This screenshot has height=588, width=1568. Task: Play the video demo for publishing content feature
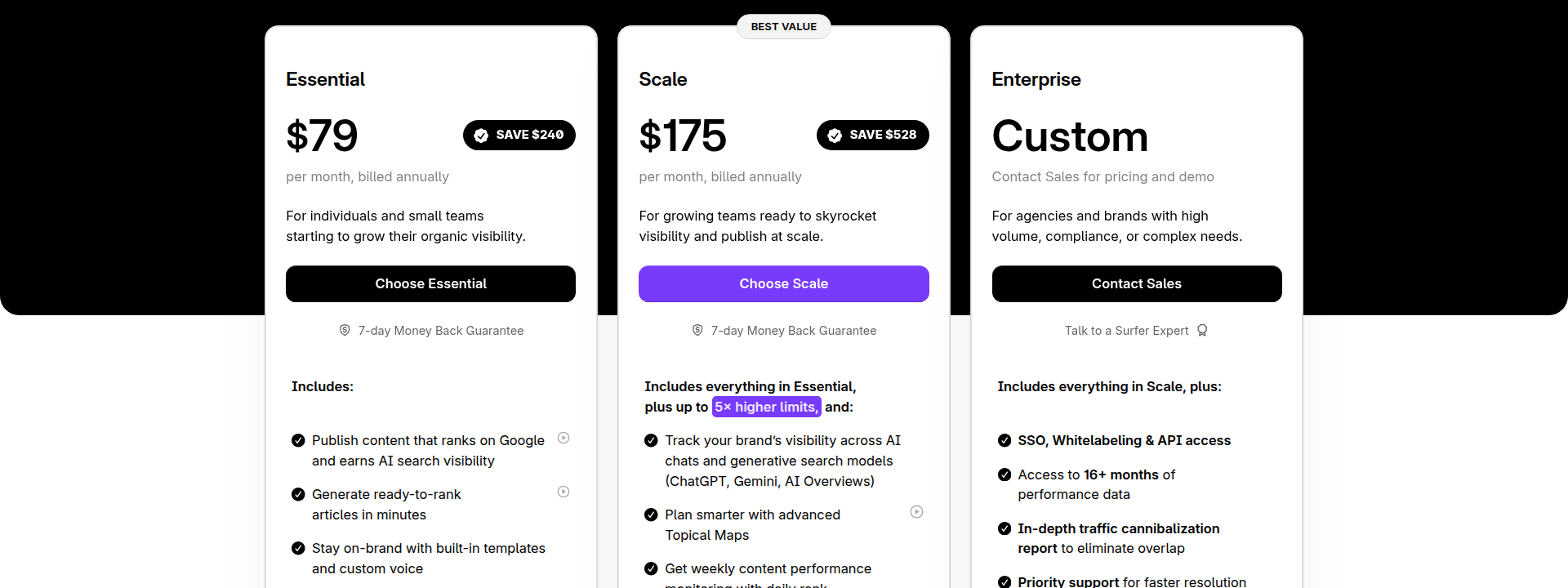(563, 439)
